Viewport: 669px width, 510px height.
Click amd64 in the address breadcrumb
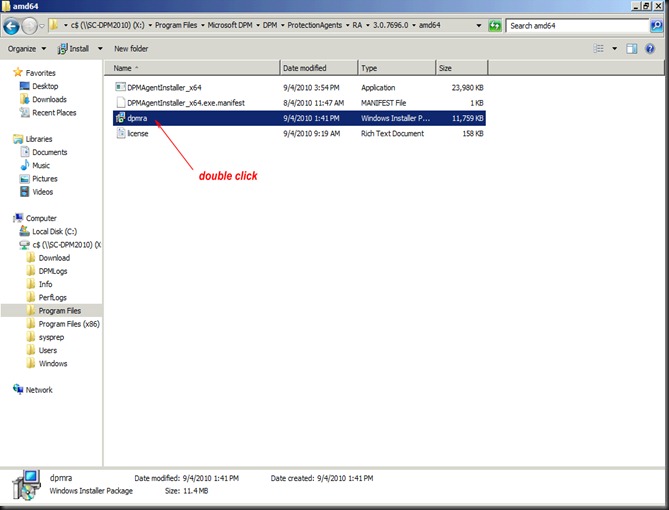tap(429, 25)
